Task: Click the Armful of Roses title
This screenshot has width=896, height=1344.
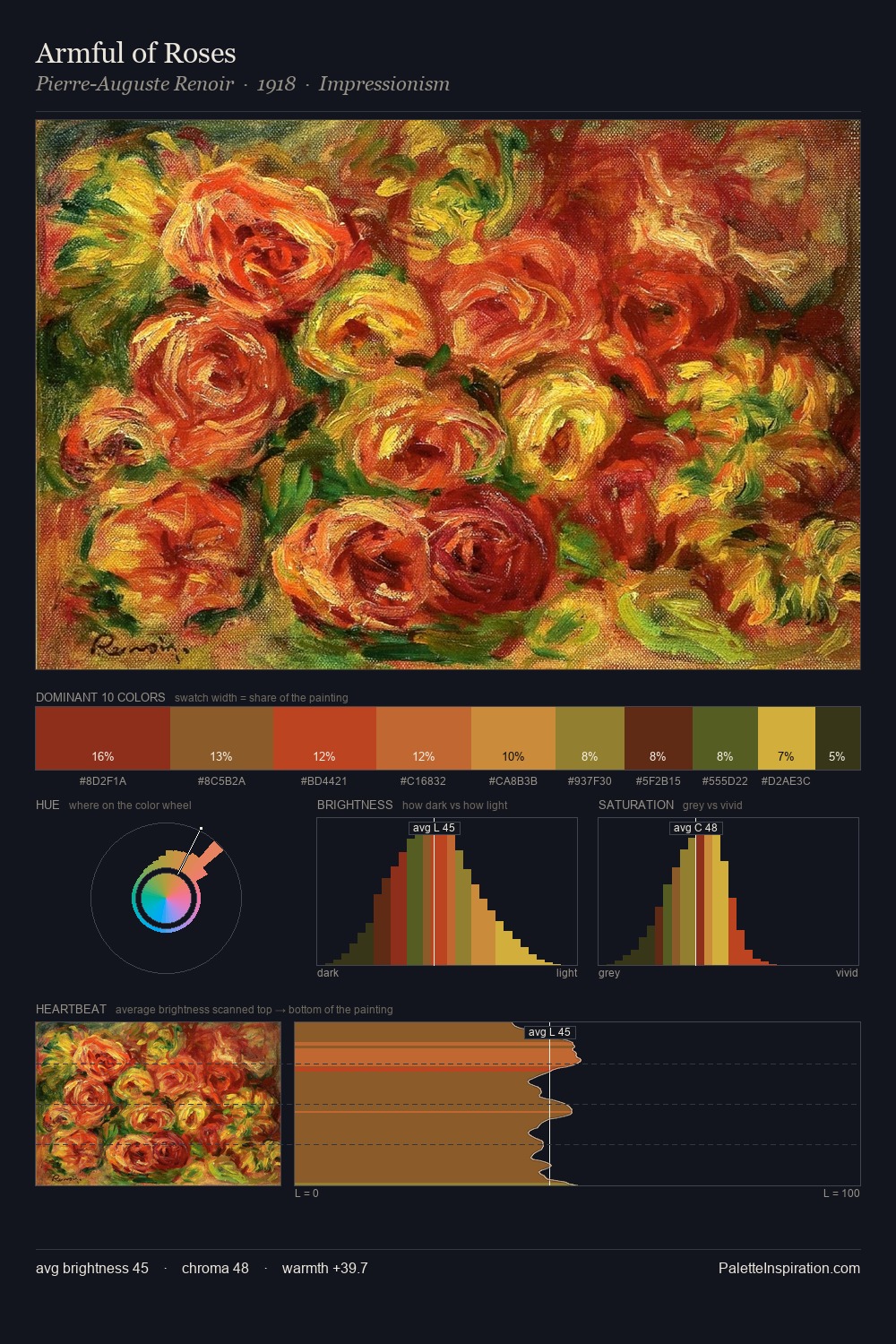Action: click(x=136, y=54)
